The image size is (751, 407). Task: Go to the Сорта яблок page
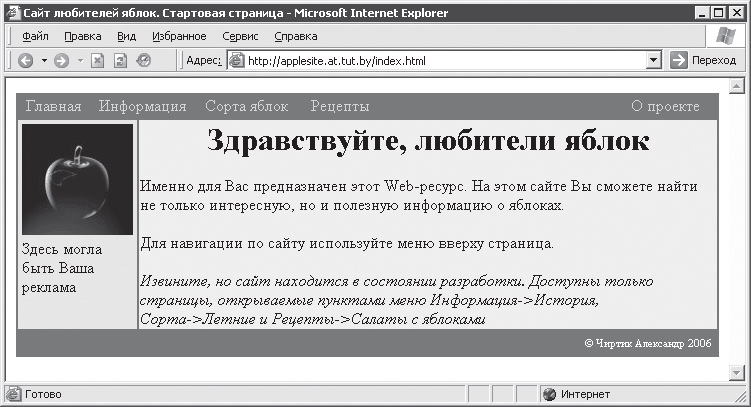click(x=246, y=106)
